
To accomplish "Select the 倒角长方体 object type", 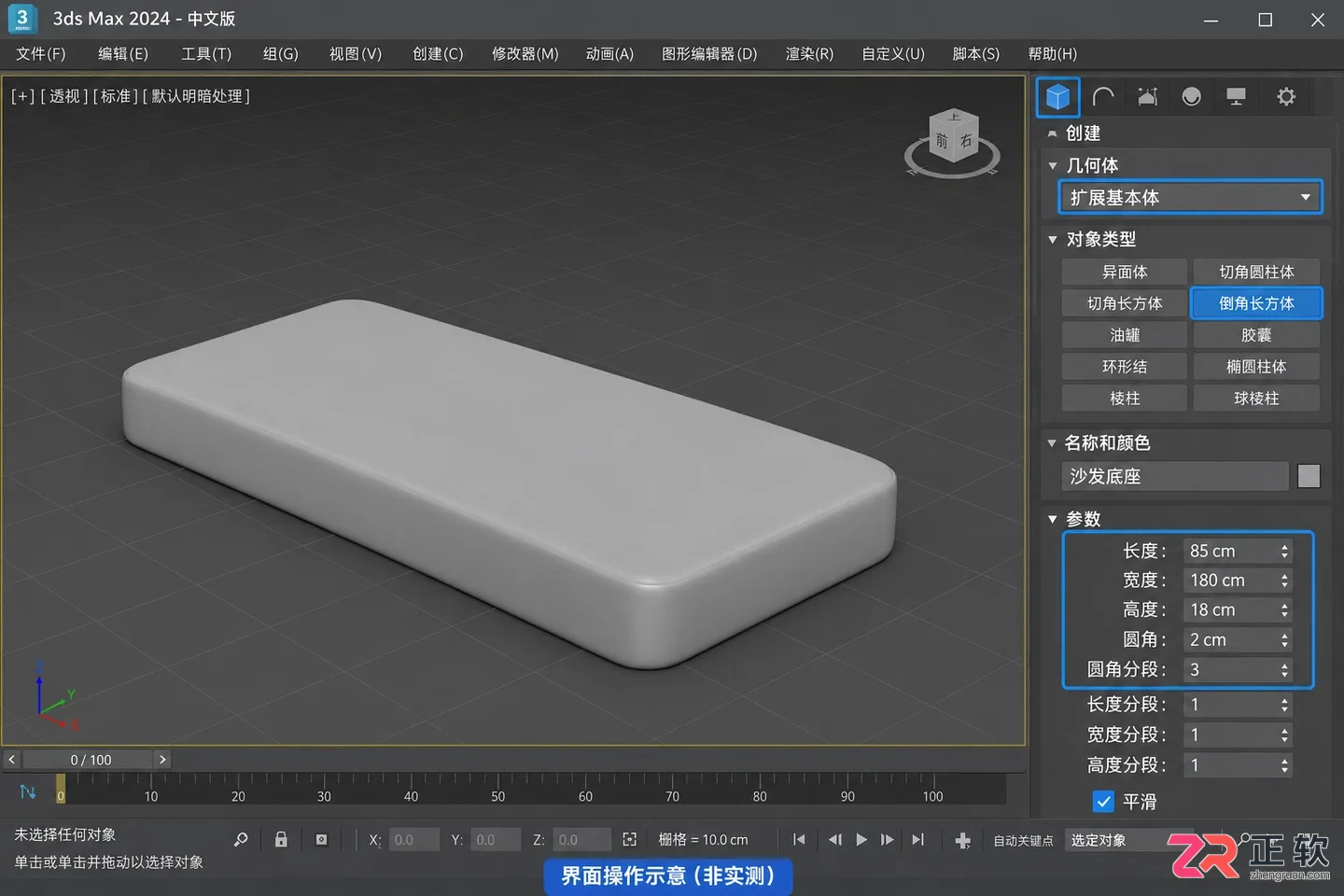I will (1256, 303).
